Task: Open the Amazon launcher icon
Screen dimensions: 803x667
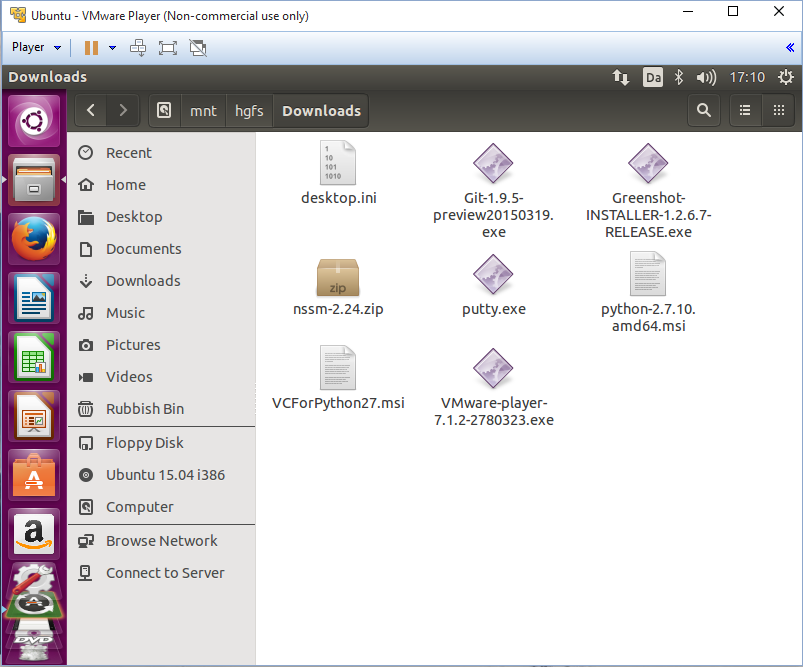Action: coord(34,533)
